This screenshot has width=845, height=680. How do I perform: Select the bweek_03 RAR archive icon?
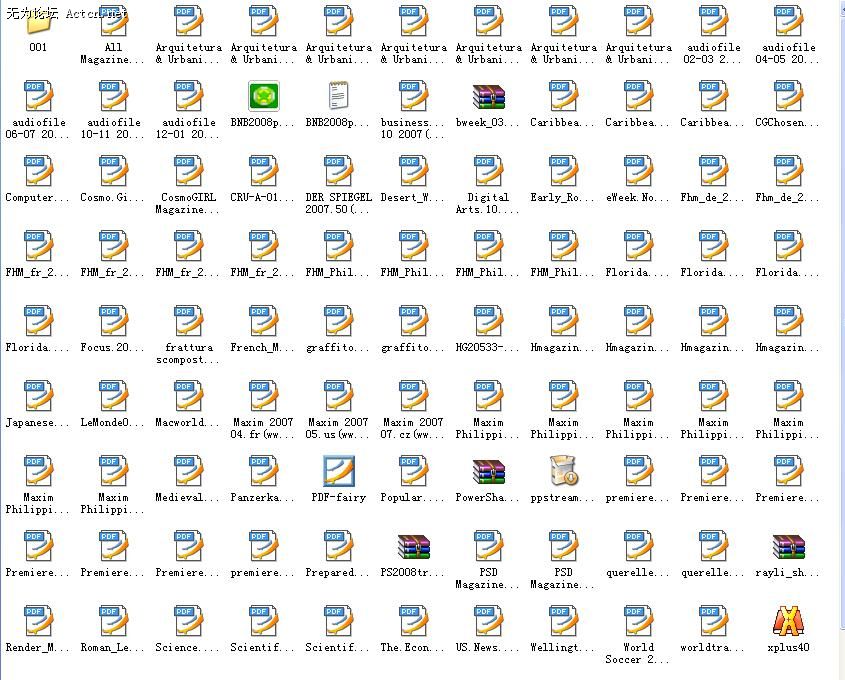click(x=488, y=96)
